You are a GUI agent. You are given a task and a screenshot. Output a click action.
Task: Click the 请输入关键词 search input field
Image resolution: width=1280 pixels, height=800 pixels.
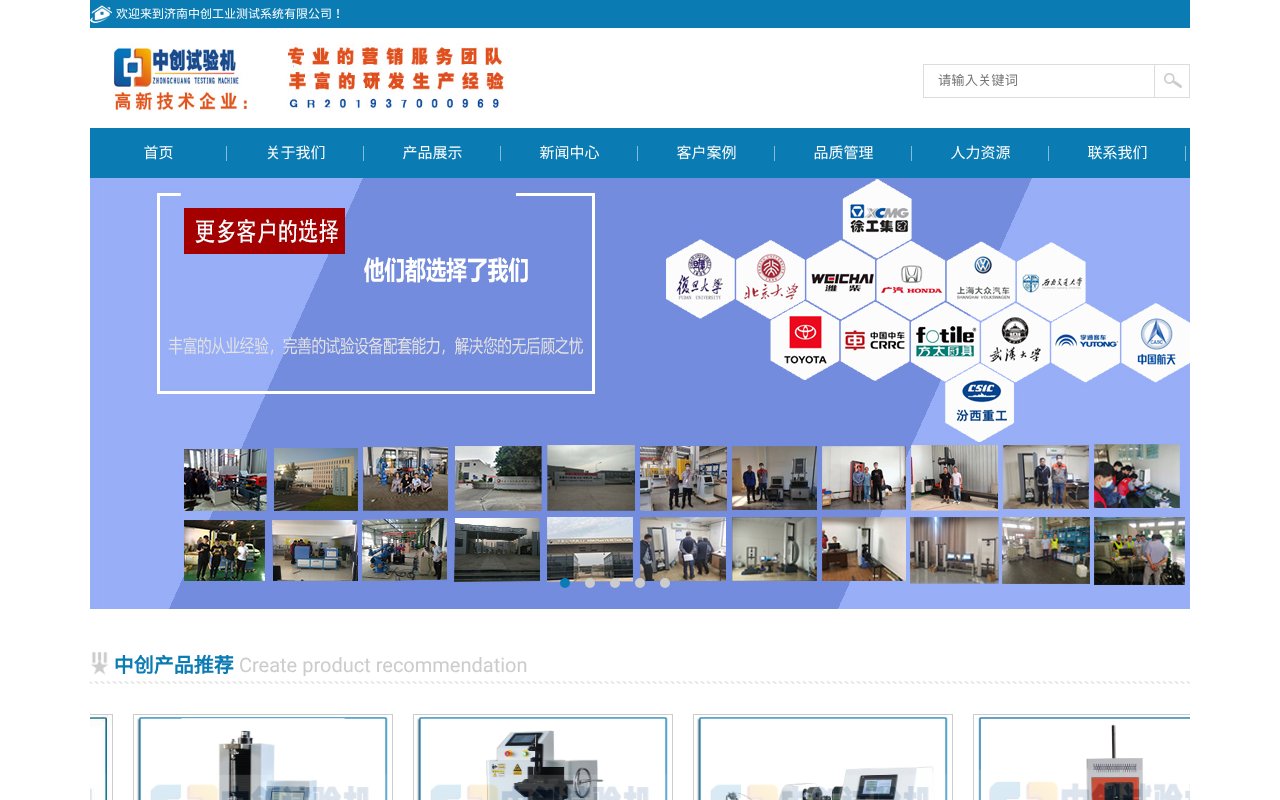(x=1040, y=81)
